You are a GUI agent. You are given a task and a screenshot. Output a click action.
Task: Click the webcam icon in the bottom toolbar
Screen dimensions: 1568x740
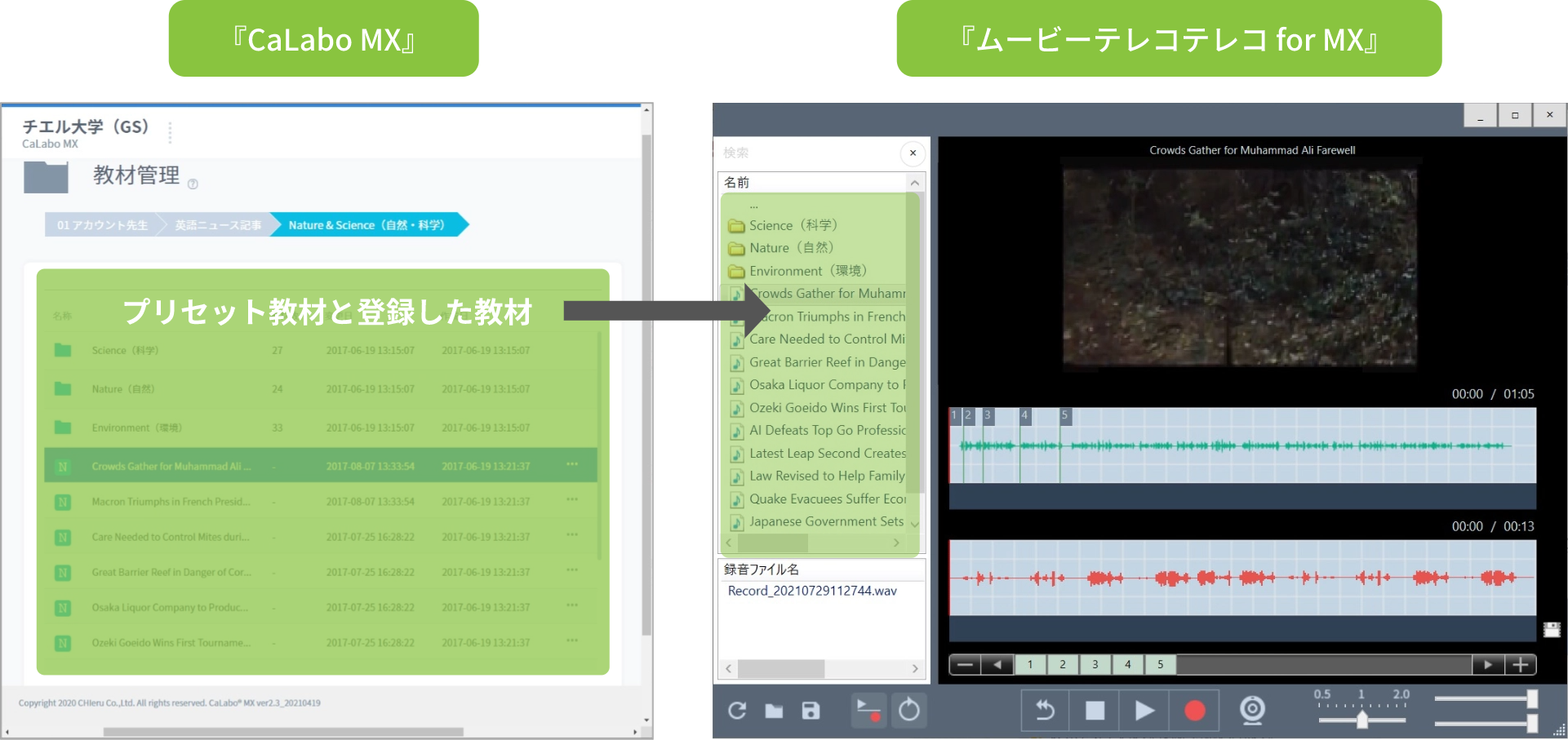(x=1252, y=710)
